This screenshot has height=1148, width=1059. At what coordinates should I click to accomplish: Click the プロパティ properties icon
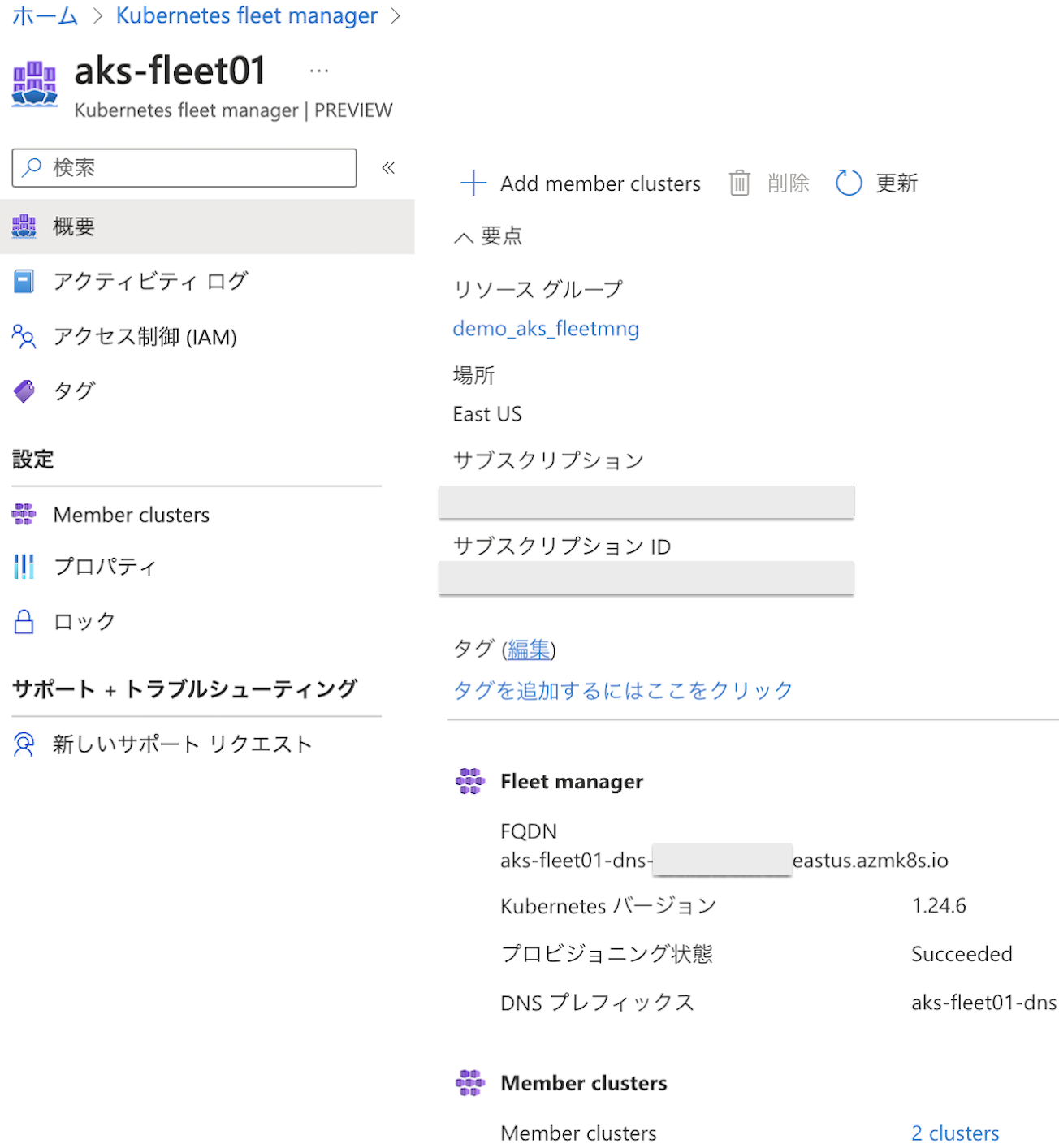23,566
